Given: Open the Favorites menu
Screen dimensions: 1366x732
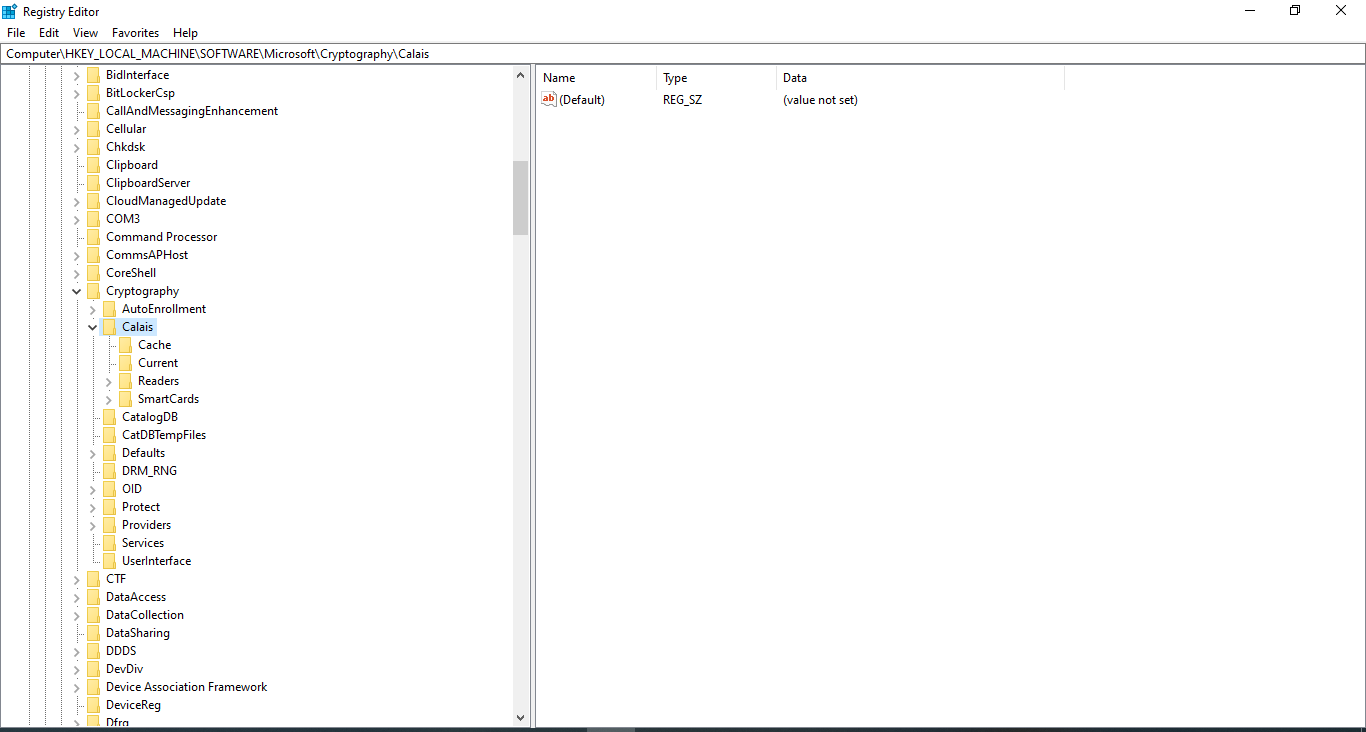Looking at the screenshot, I should coord(135,33).
